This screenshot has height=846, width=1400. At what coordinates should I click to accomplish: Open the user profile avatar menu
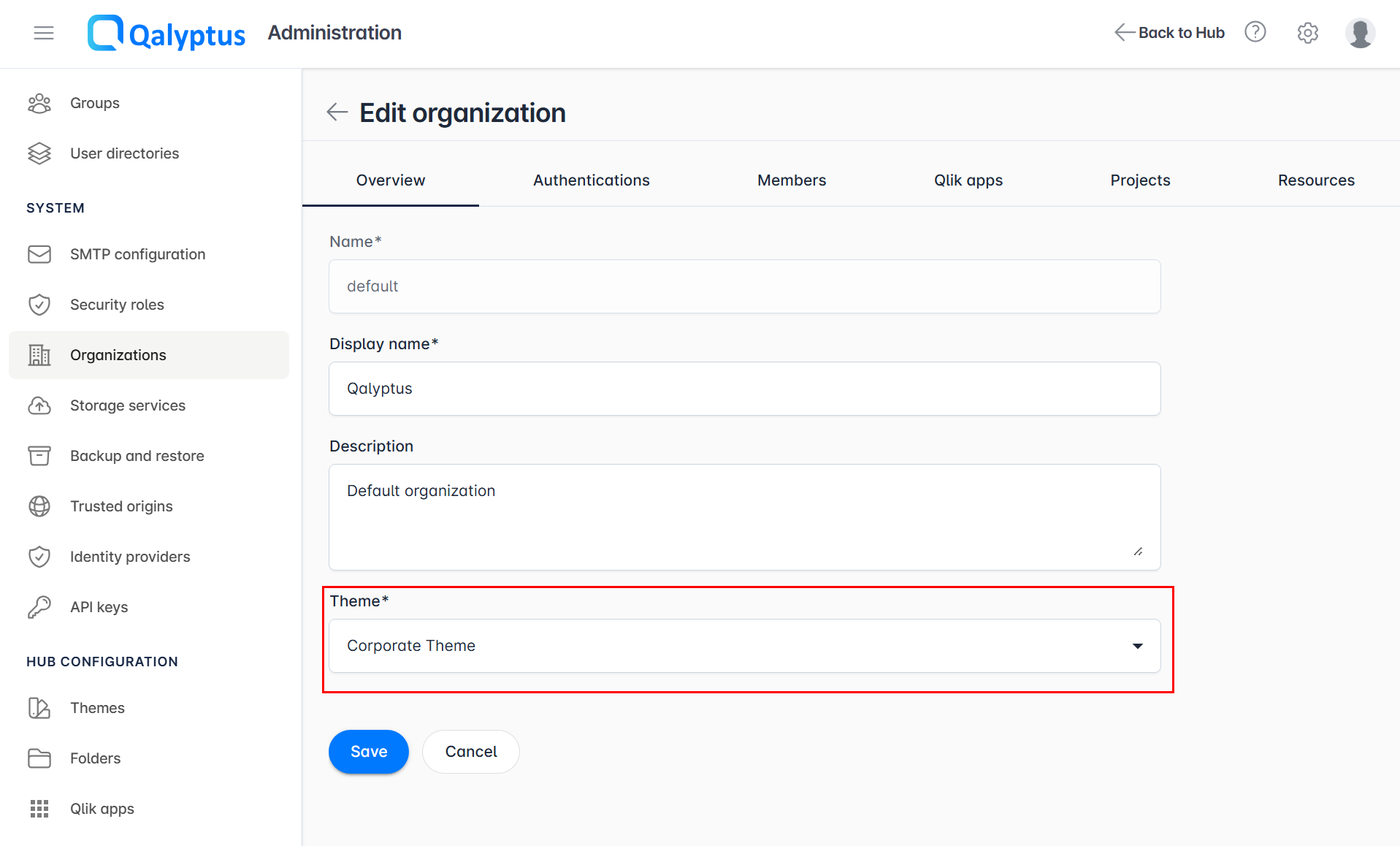[1360, 33]
